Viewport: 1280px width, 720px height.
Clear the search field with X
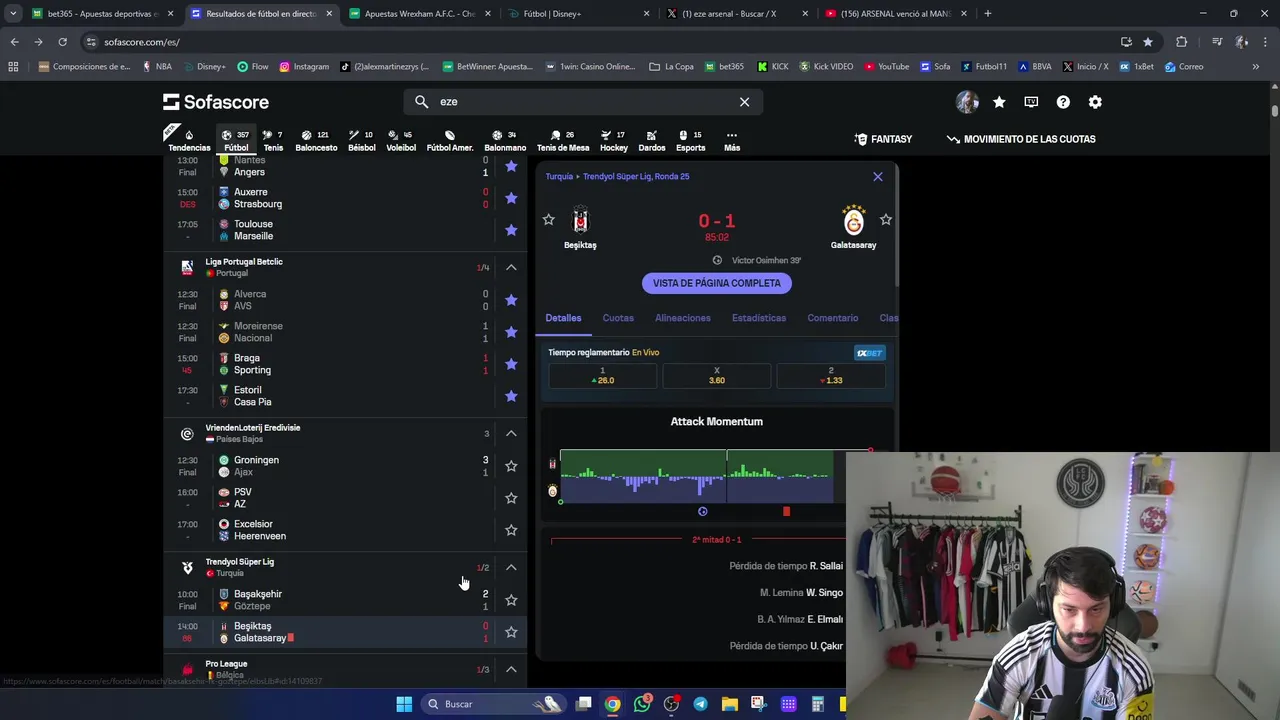[744, 102]
